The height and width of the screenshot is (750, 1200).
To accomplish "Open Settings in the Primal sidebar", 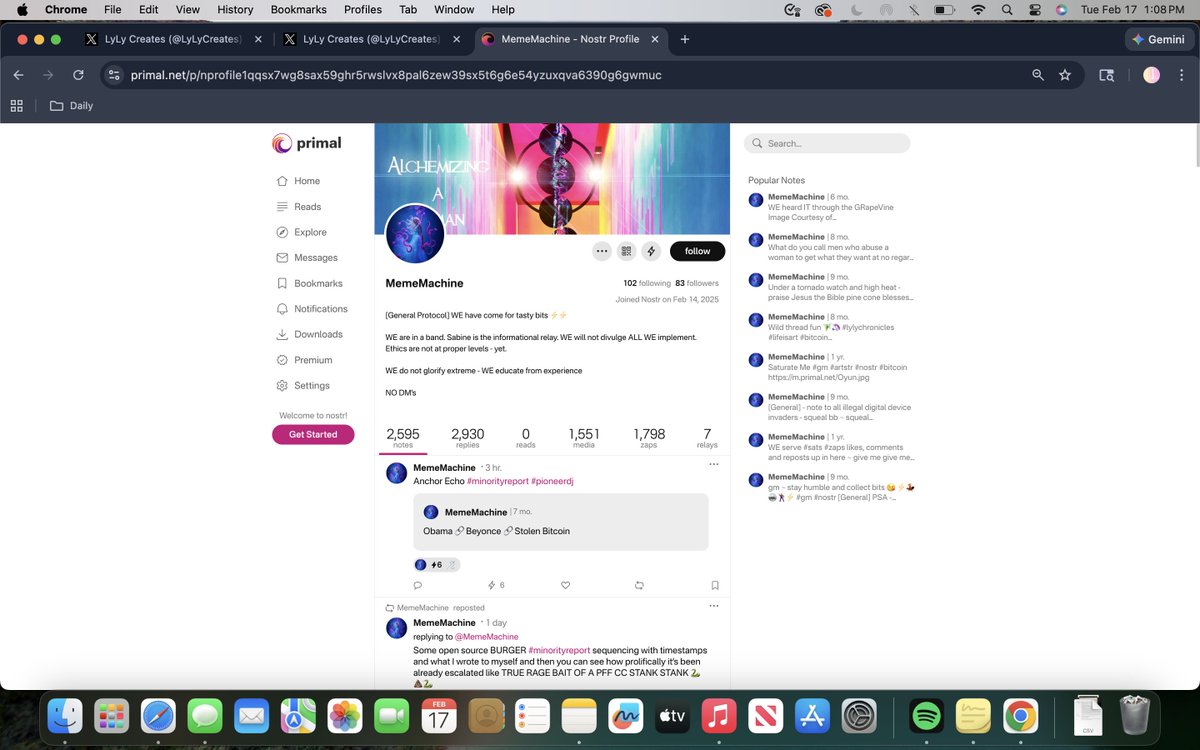I will coord(303,386).
